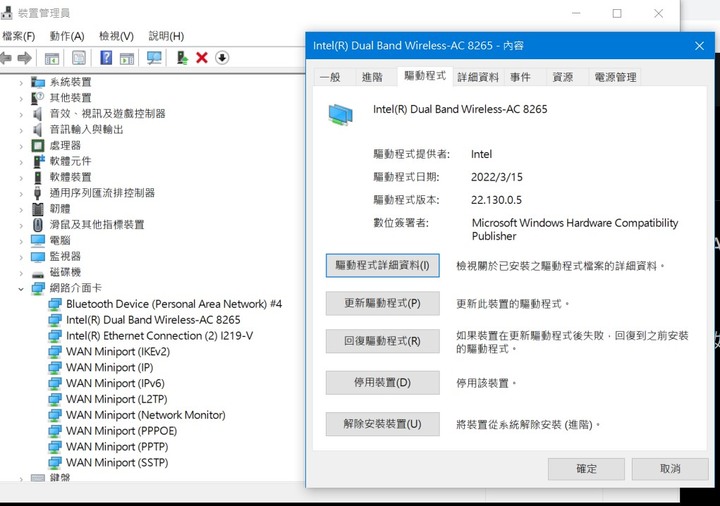Image resolution: width=720 pixels, height=506 pixels.
Task: Select the 軟體元件 category icon
Action: pyautogui.click(x=39, y=161)
